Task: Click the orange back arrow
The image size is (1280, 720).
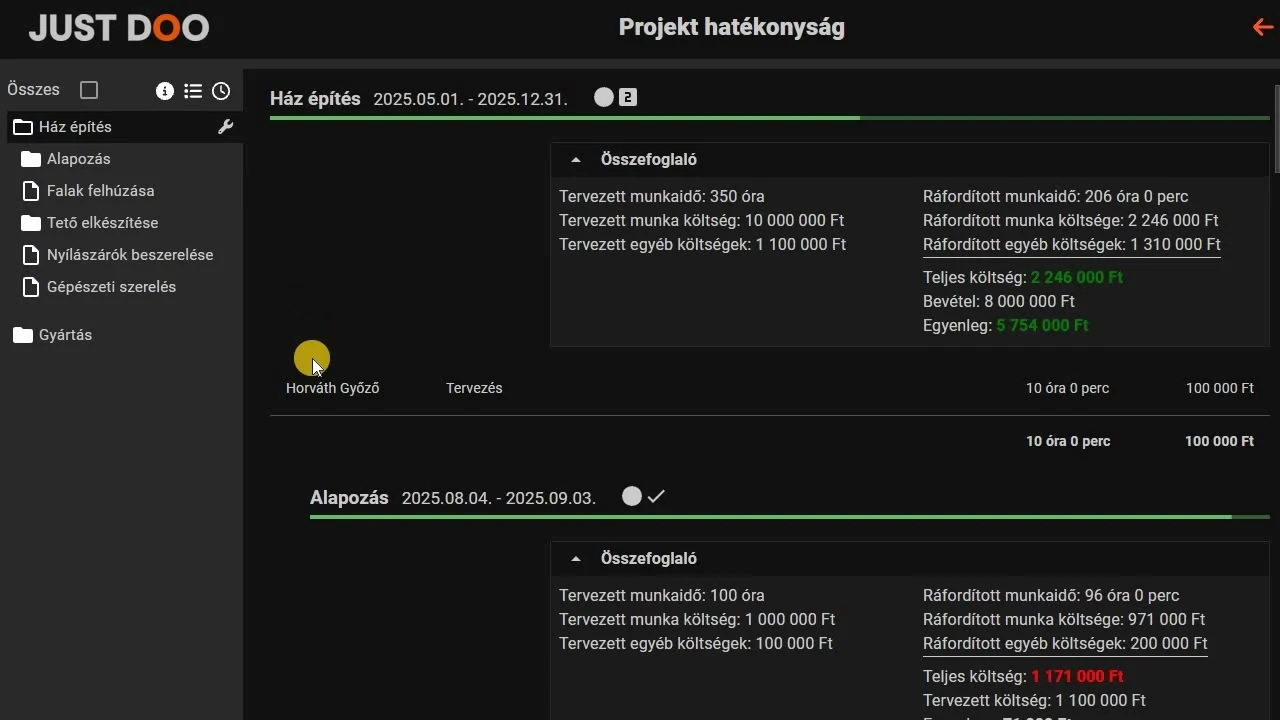Action: point(1263,27)
